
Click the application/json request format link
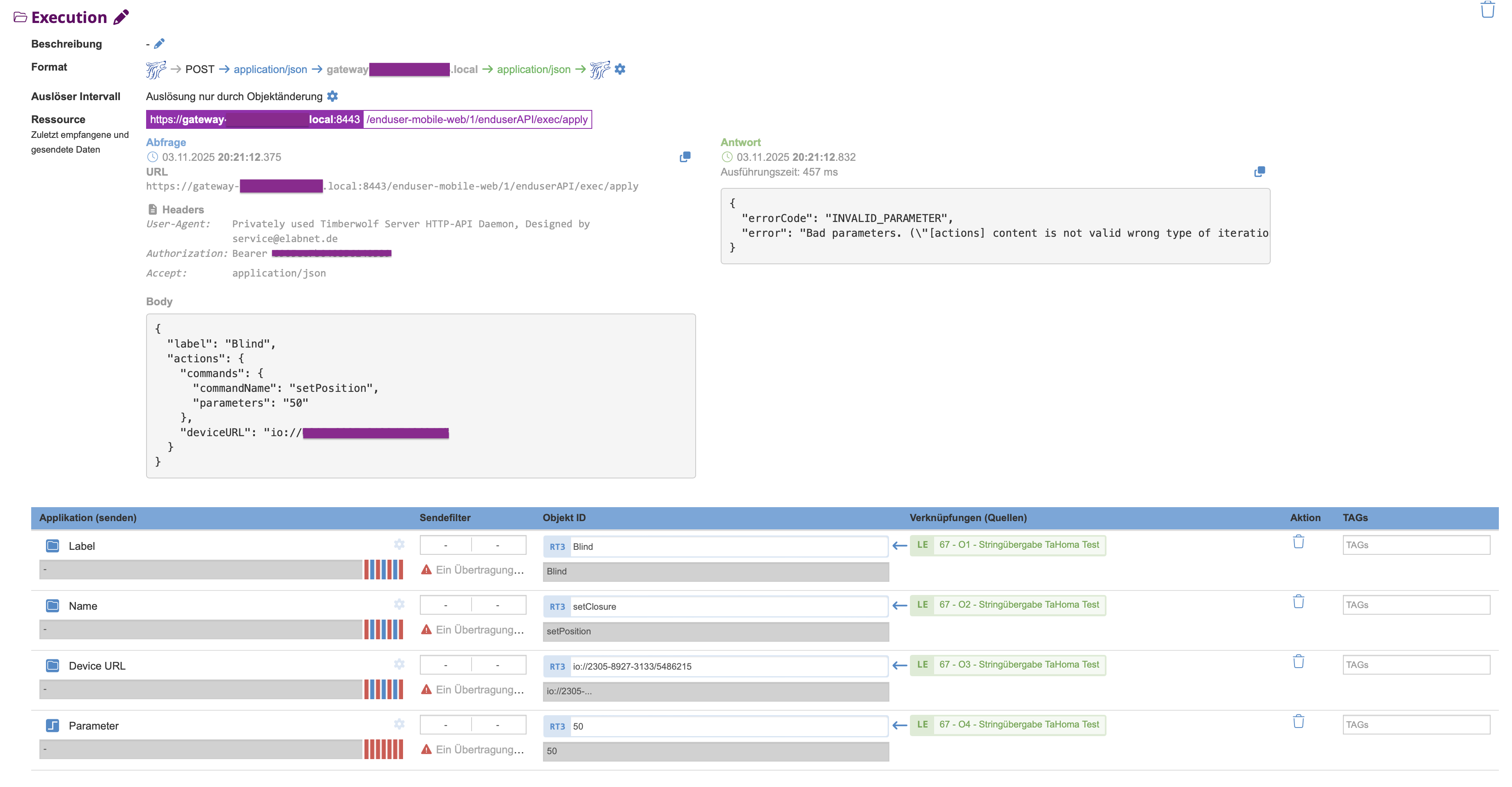(270, 69)
